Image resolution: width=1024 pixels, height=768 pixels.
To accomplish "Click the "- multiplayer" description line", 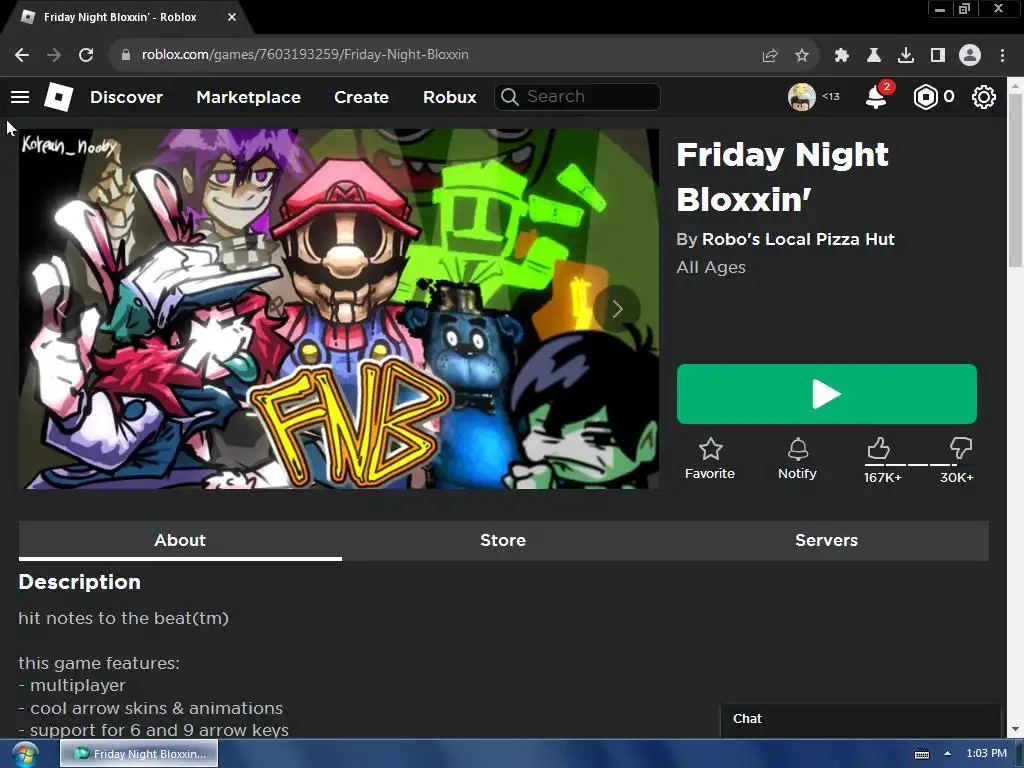I will coord(72,686).
